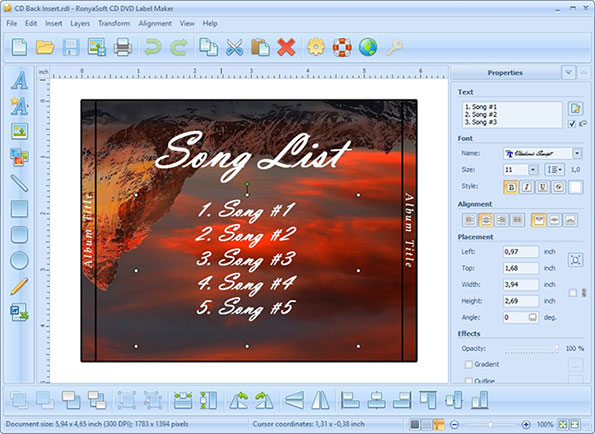The width and height of the screenshot is (595, 434).
Task: Export the label as image
Action: coord(97,47)
